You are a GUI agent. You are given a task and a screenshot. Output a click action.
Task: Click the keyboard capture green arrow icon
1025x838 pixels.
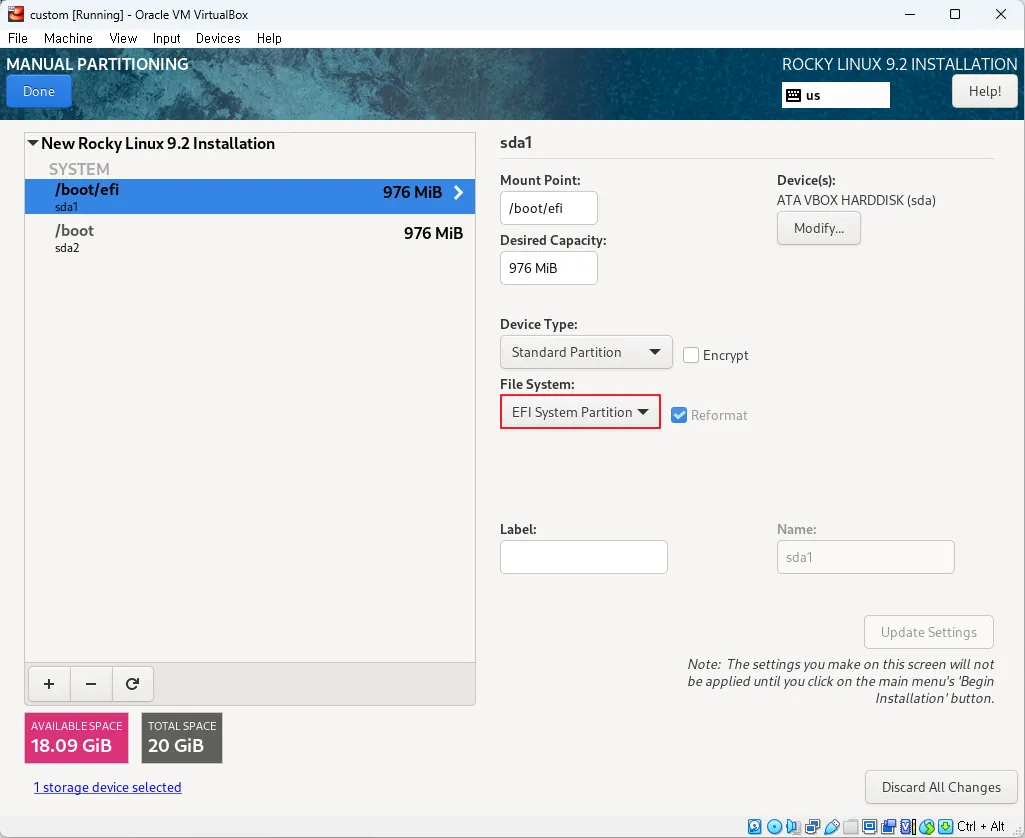tap(945, 826)
